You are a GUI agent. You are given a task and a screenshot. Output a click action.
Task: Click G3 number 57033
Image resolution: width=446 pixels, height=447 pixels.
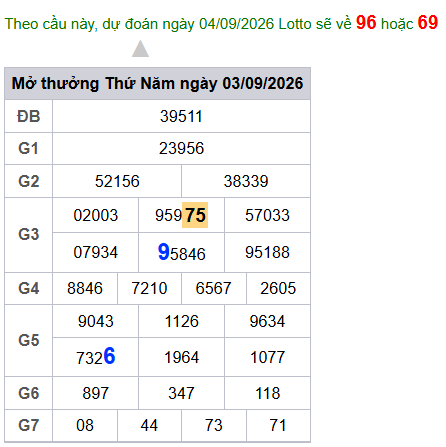pyautogui.click(x=267, y=215)
